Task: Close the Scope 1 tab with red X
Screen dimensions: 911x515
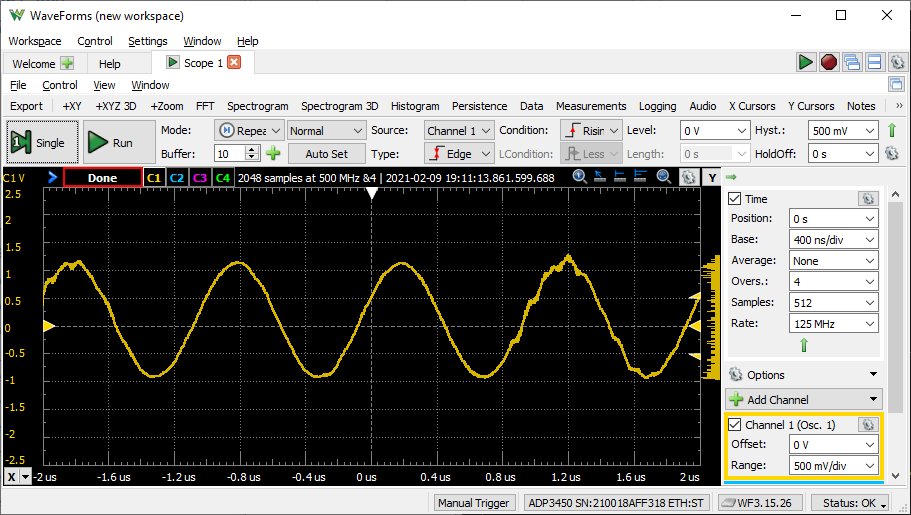Action: click(x=234, y=62)
